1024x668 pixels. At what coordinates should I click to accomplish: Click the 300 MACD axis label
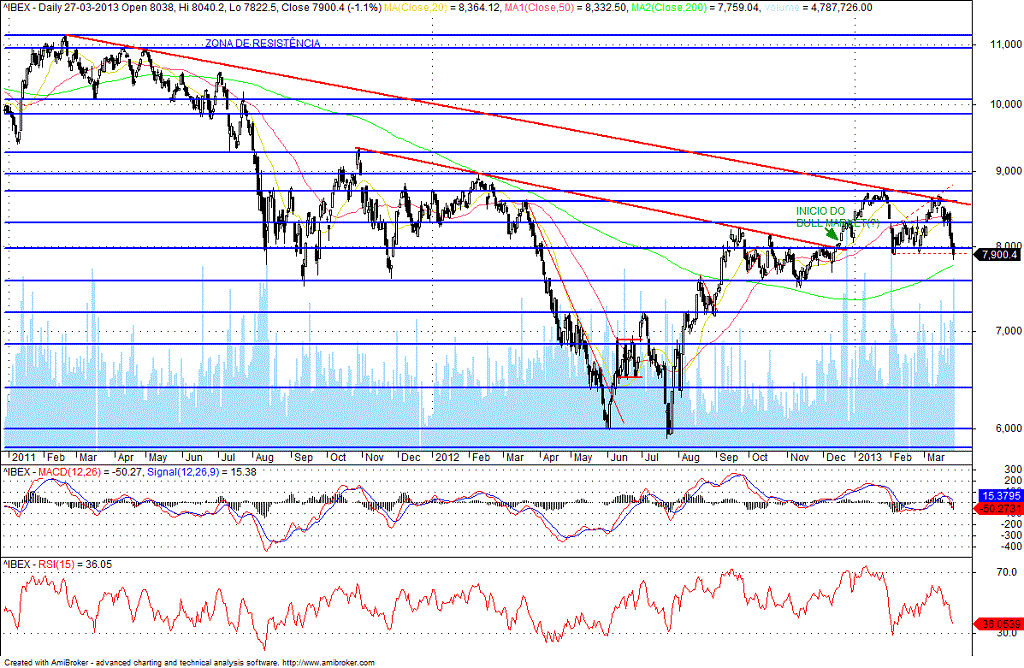coord(1014,469)
